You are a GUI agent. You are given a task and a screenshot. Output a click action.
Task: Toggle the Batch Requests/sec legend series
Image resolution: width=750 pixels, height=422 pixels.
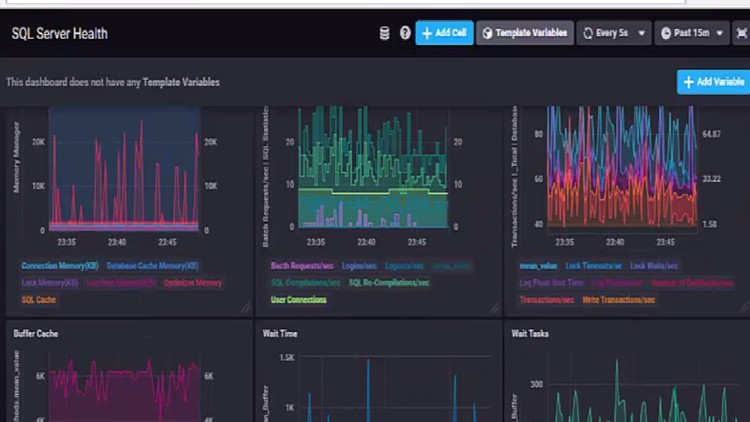[302, 266]
